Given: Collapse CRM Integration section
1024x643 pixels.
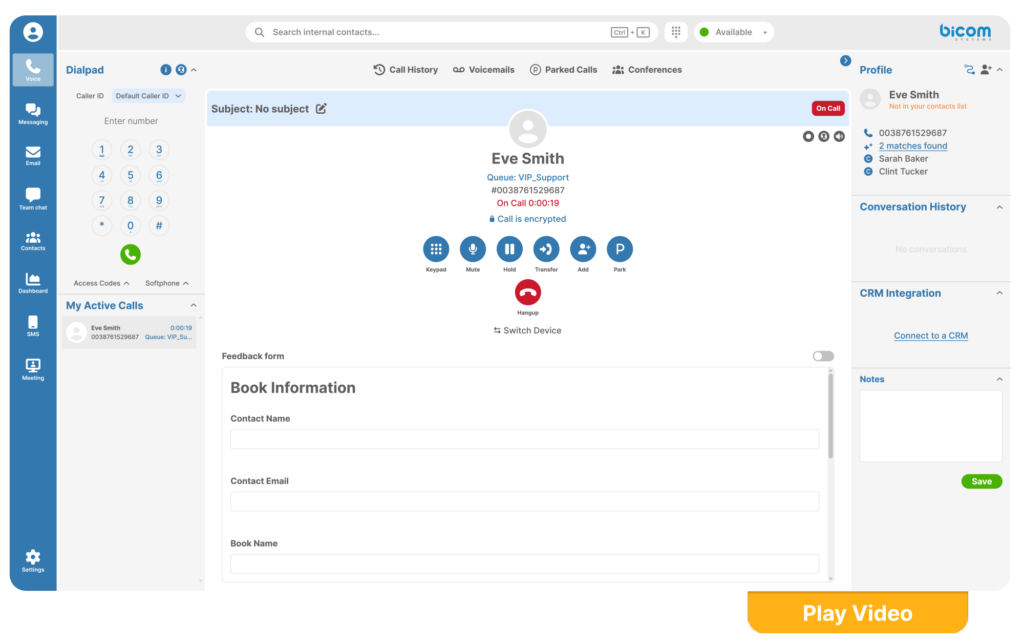Looking at the screenshot, I should (999, 293).
